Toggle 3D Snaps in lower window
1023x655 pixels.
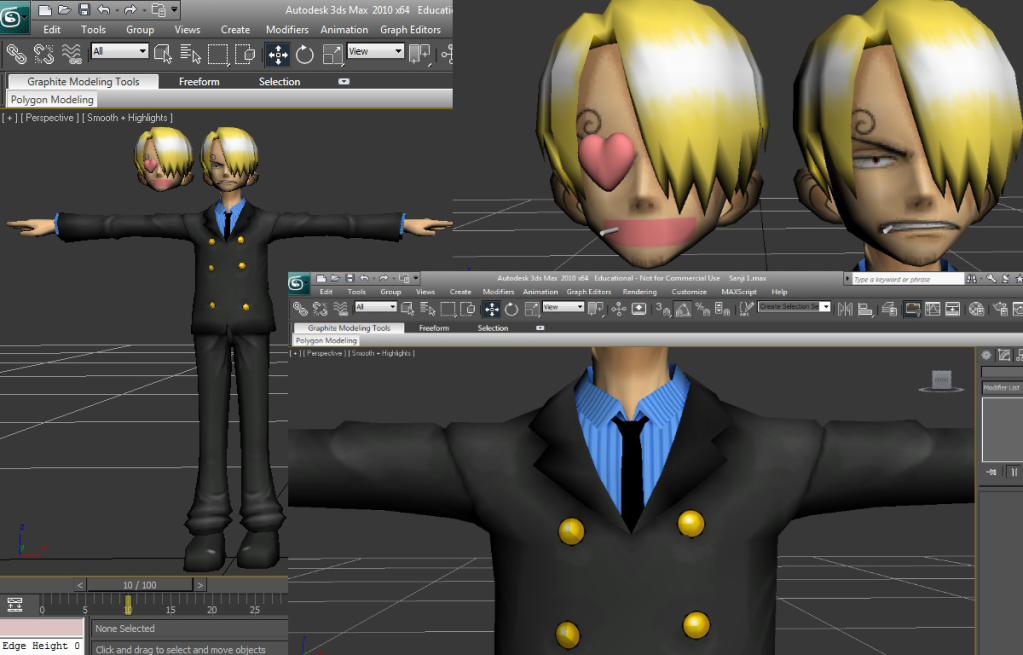663,309
